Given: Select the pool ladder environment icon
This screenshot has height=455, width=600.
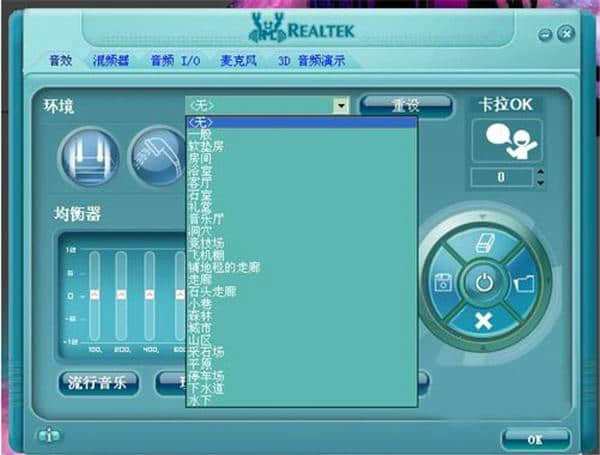Looking at the screenshot, I should pyautogui.click(x=89, y=155).
